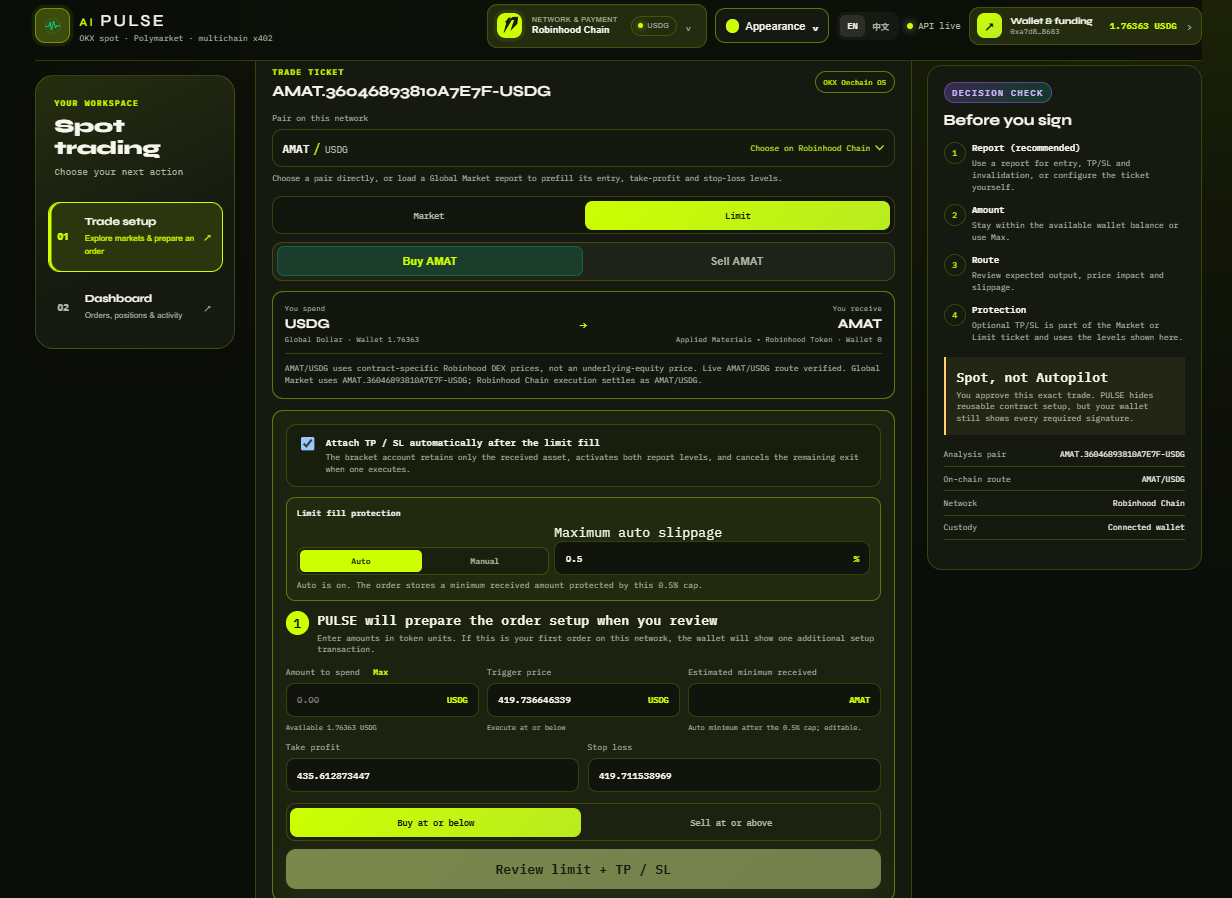Click the DECISION CHECK badge

pos(997,93)
